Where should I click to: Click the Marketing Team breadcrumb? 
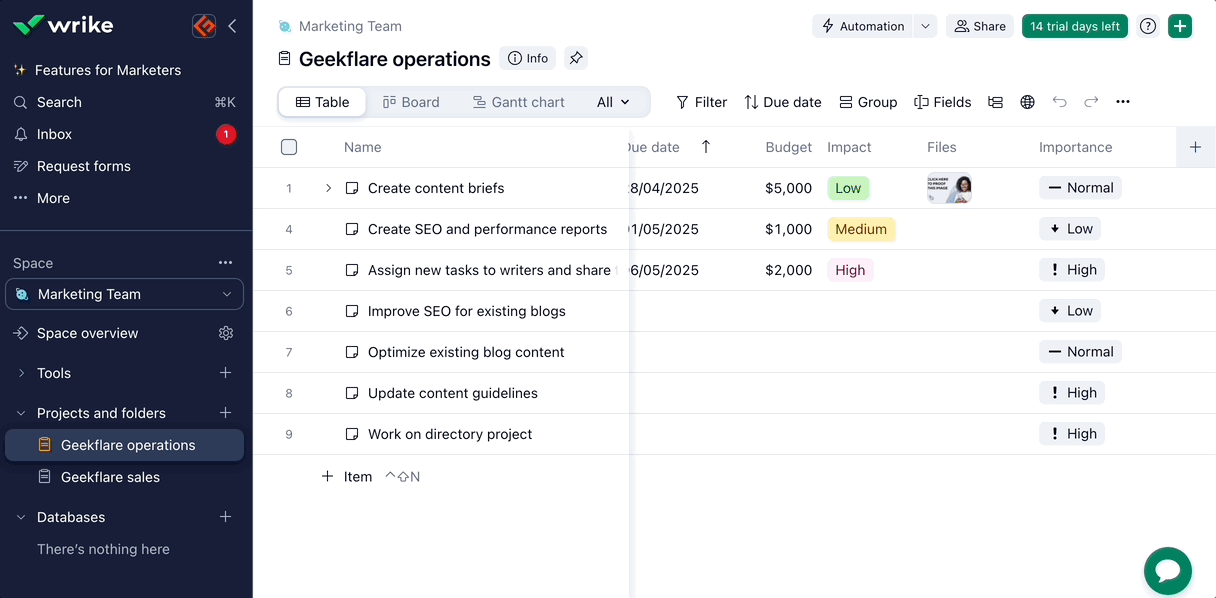click(350, 26)
